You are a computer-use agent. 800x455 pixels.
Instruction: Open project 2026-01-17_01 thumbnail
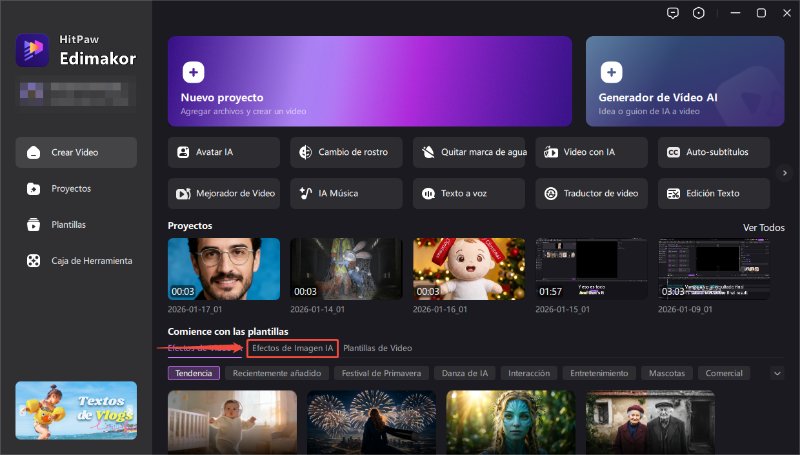[x=223, y=269]
